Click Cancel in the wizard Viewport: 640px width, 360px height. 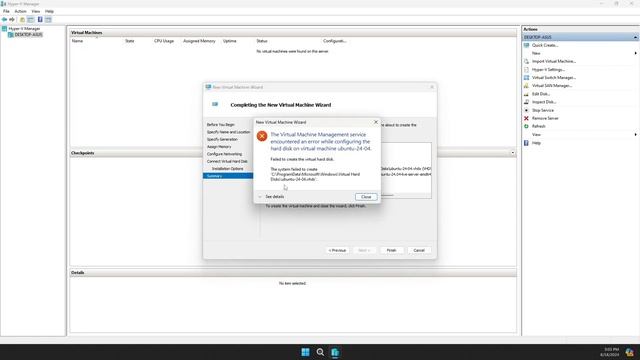click(419, 250)
